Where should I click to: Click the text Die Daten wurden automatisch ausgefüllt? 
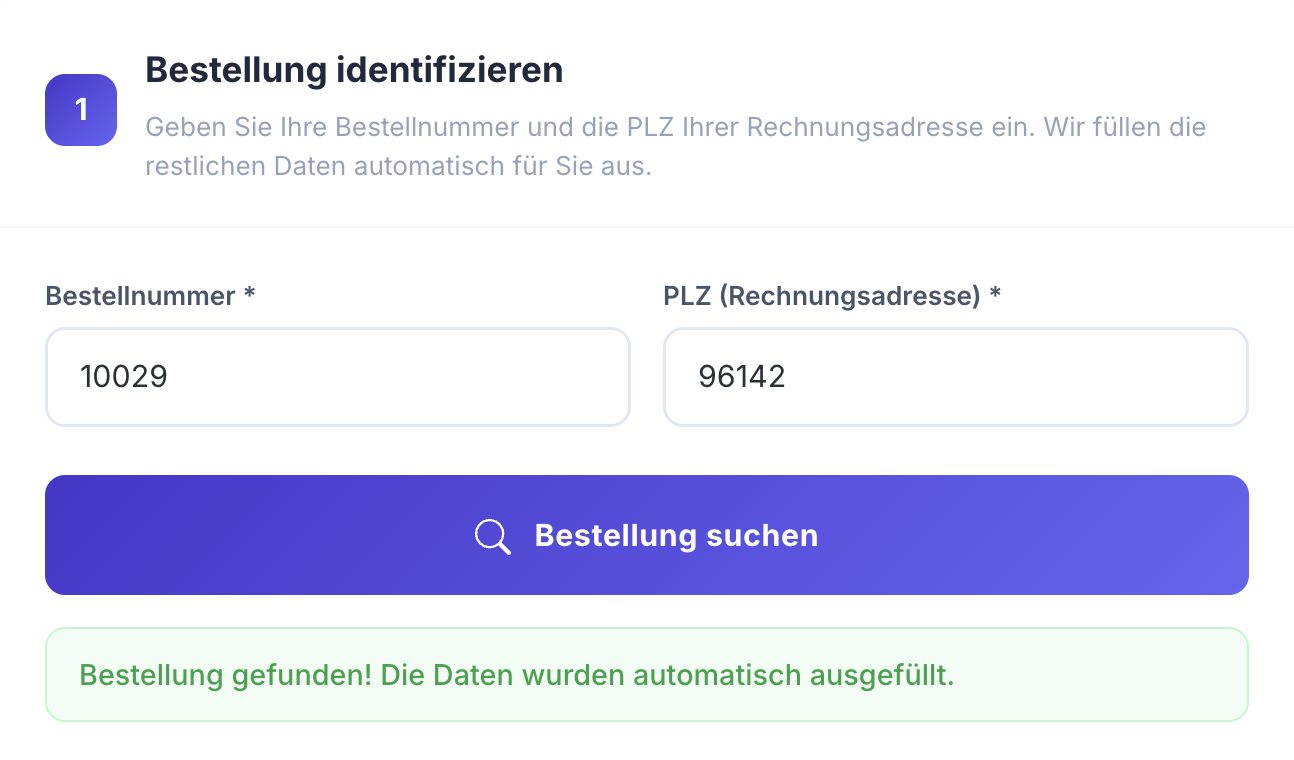[667, 675]
